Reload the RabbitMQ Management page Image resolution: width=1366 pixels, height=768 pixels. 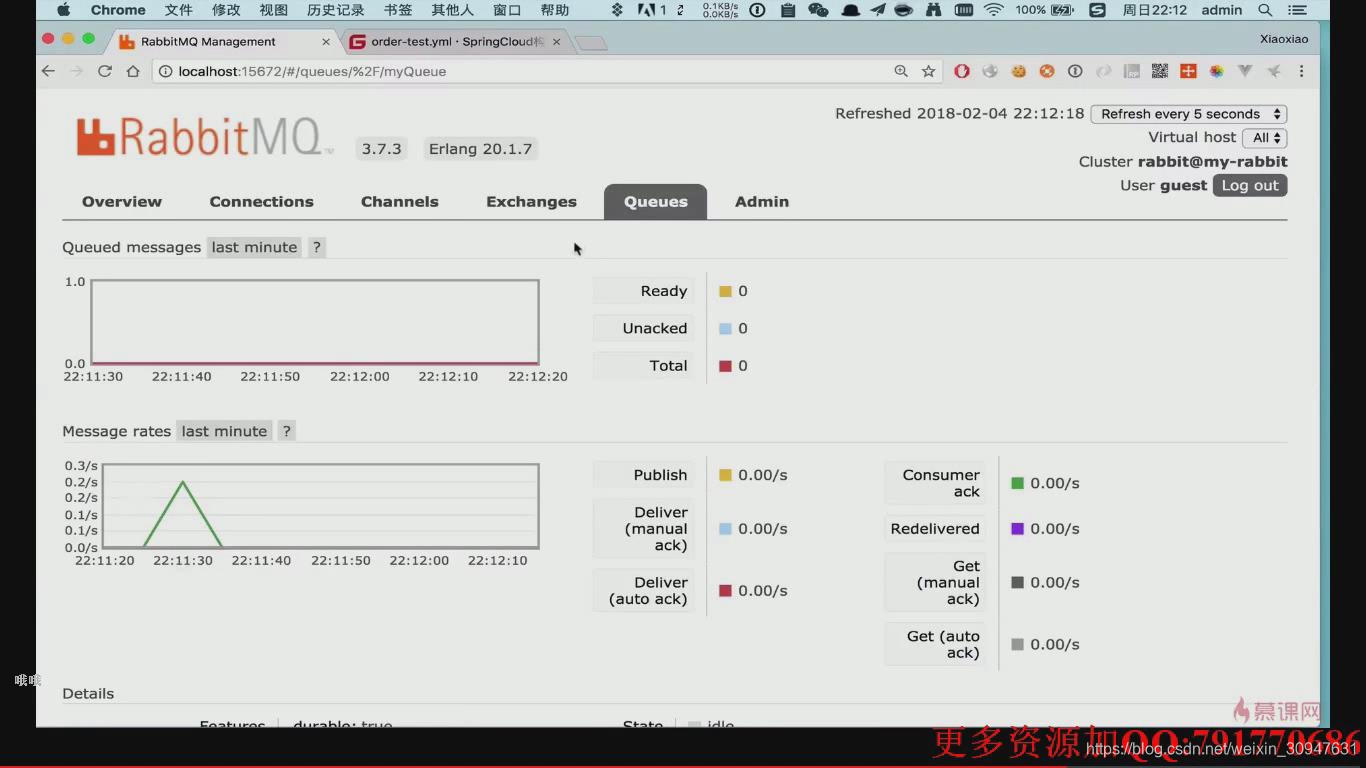point(104,71)
